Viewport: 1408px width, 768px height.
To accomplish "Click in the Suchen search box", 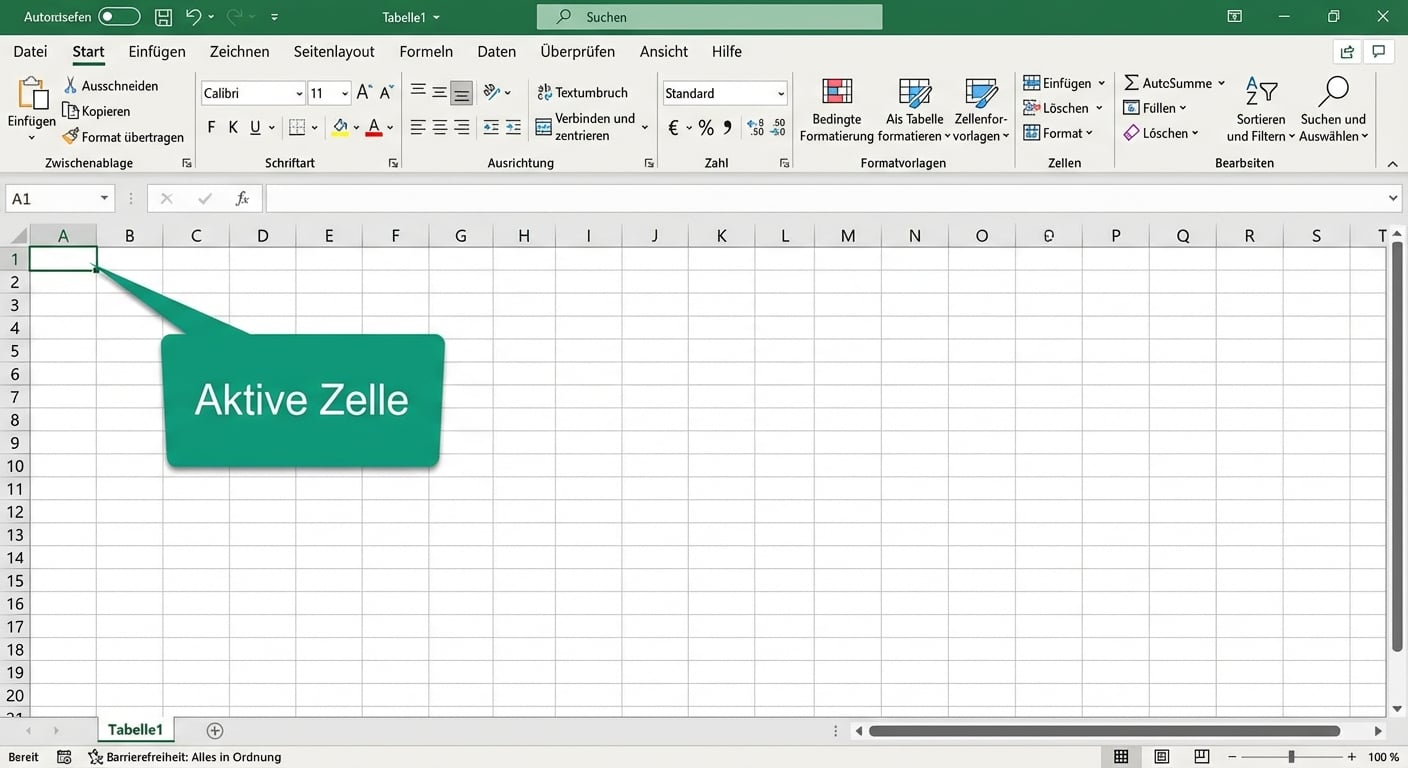I will (709, 17).
